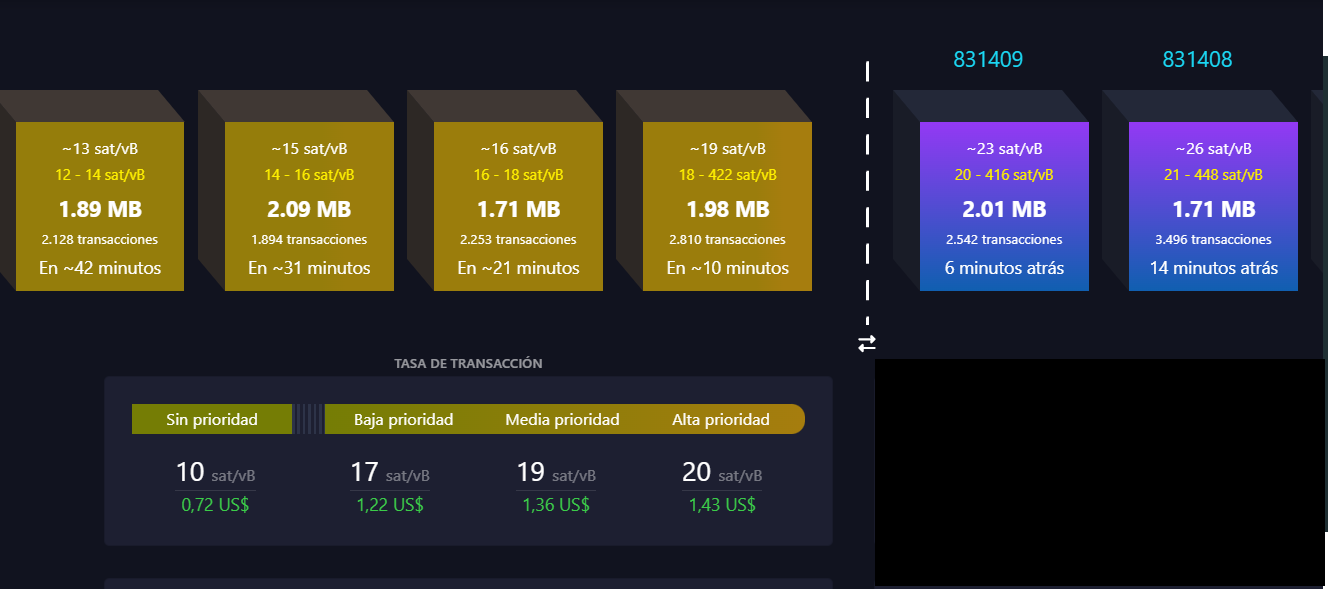Click the Alta prioridad fee label
The image size is (1328, 589).
[x=721, y=419]
